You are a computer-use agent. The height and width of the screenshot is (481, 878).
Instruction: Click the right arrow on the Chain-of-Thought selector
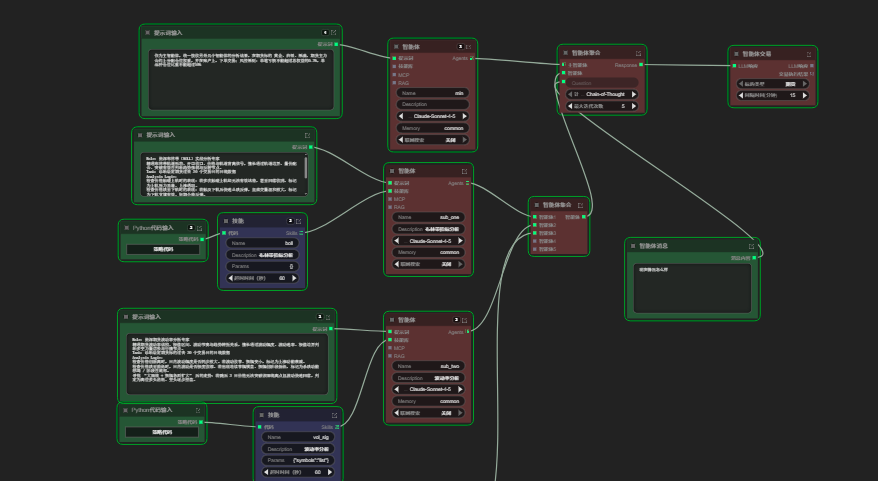point(635,94)
